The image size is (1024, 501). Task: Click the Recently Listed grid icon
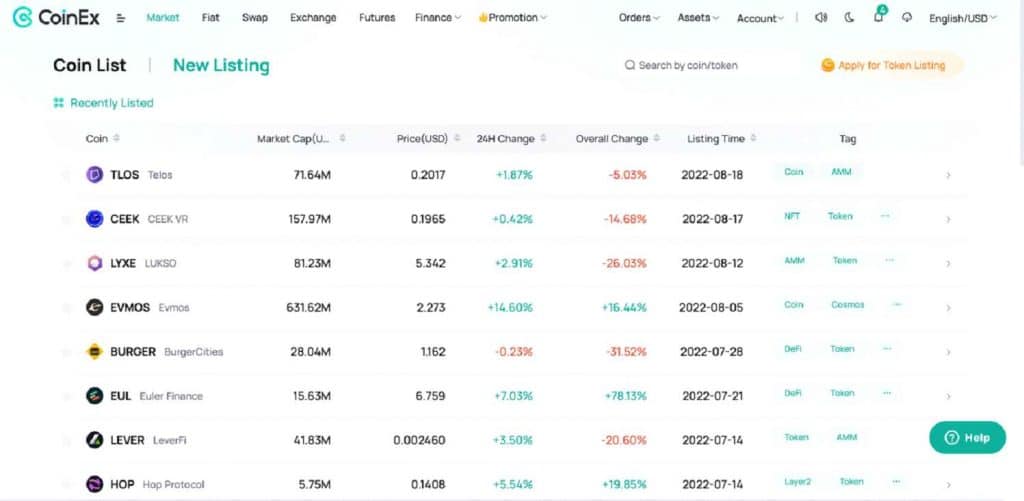(x=59, y=103)
